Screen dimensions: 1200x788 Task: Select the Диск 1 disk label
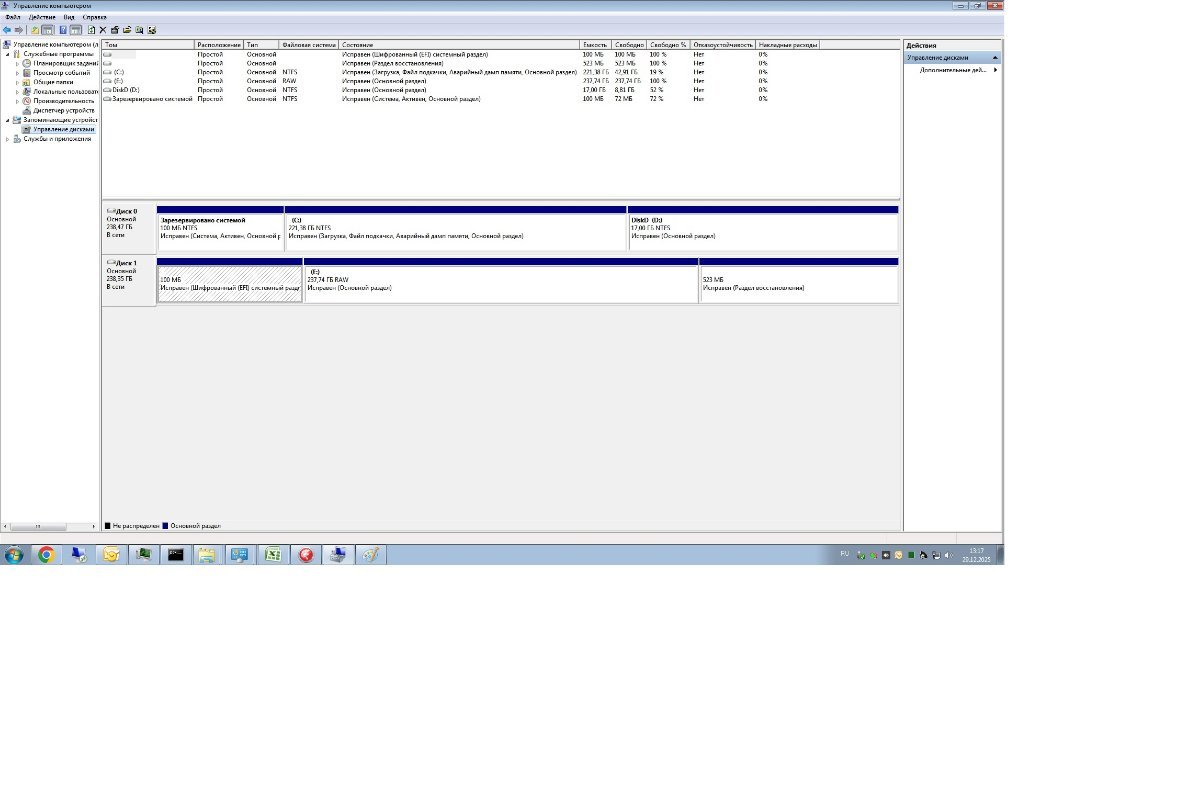tap(128, 280)
